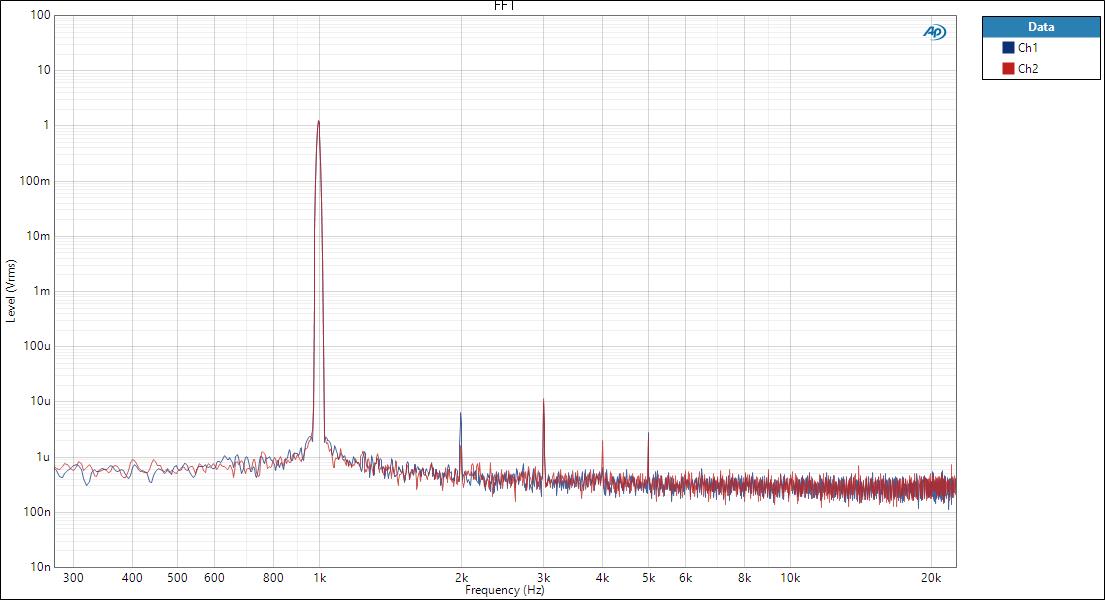1105x600 pixels.
Task: Click the blue Ch1 color swatch
Action: (x=1008, y=48)
